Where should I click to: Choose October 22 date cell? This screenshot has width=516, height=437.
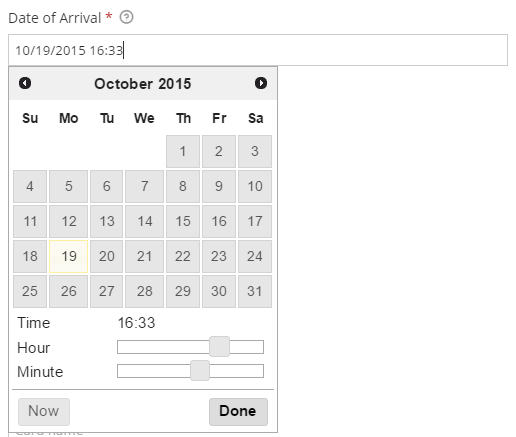(x=183, y=256)
